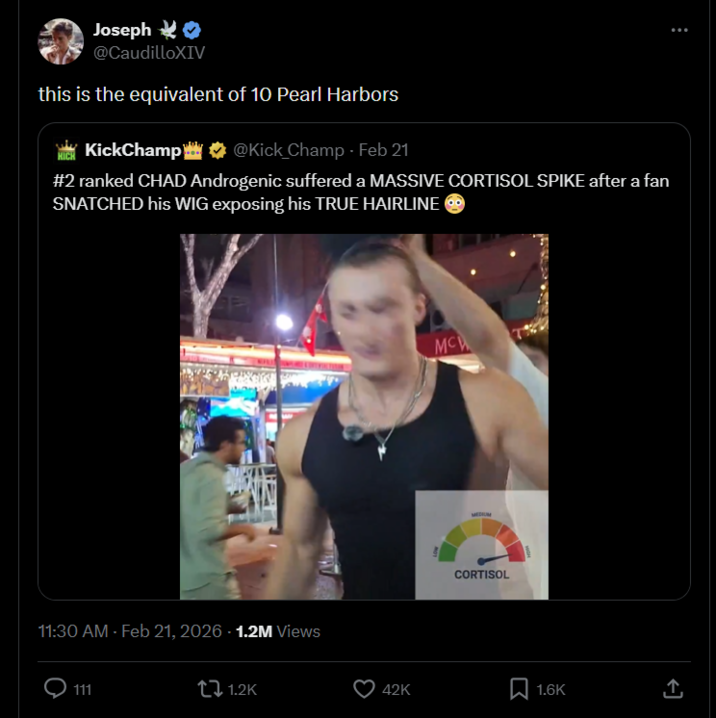716x718 pixels.
Task: Open the share icon menu
Action: 673,688
